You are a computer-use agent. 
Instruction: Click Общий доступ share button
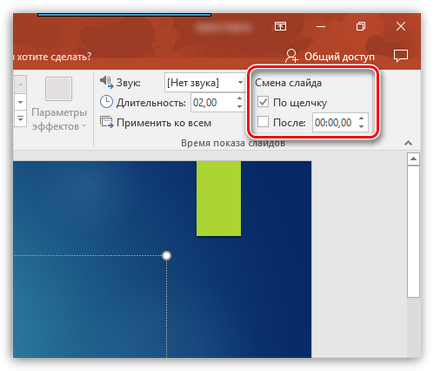[329, 56]
